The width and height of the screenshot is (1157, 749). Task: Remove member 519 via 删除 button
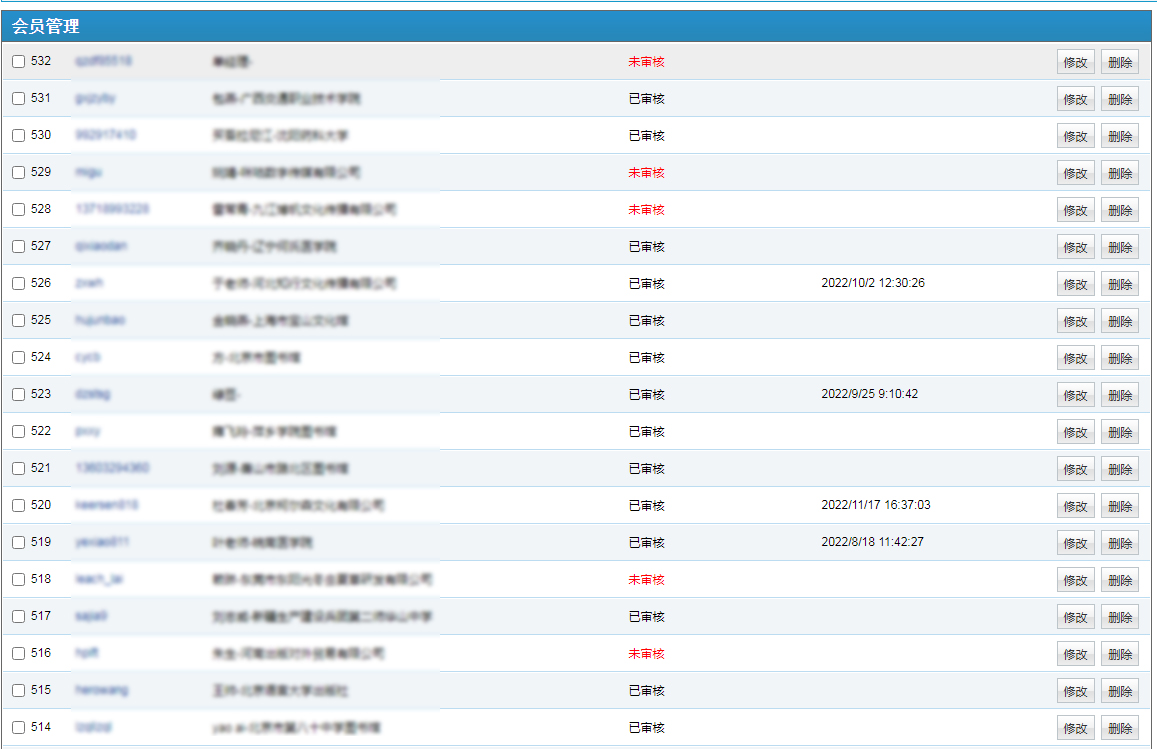[x=1120, y=543]
